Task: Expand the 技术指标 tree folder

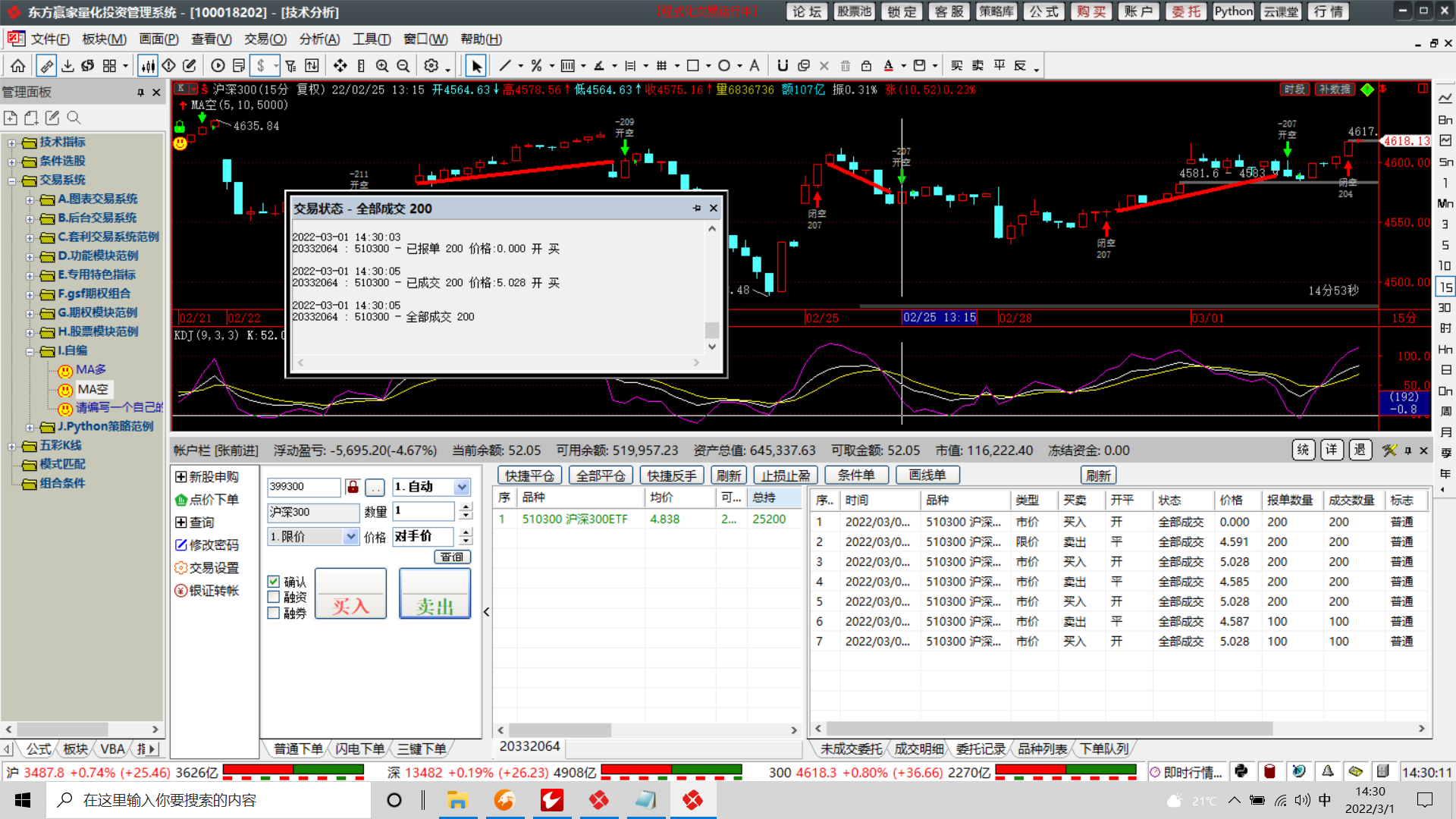Action: (11, 143)
